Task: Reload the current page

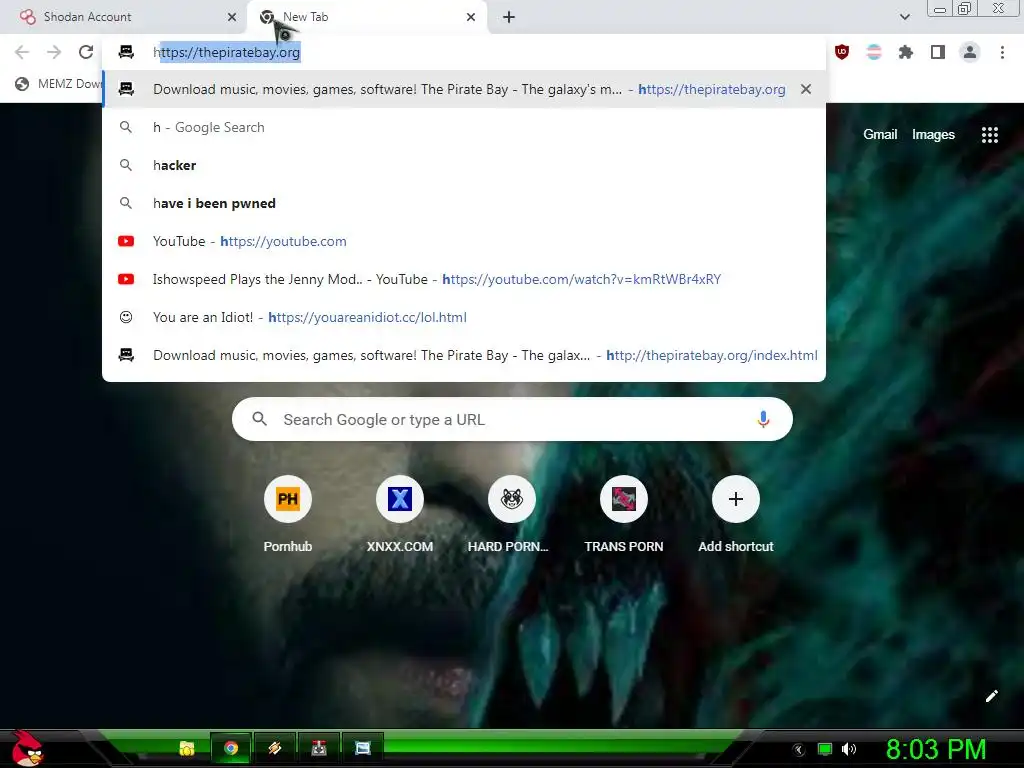Action: [x=86, y=52]
